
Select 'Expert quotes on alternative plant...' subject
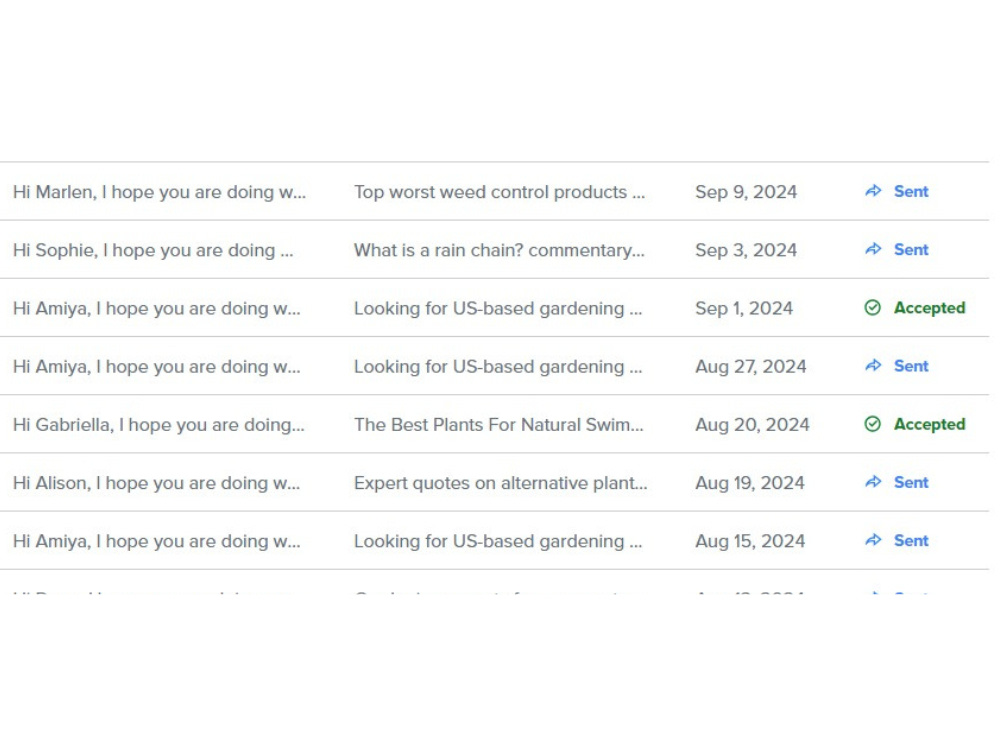[x=501, y=483]
